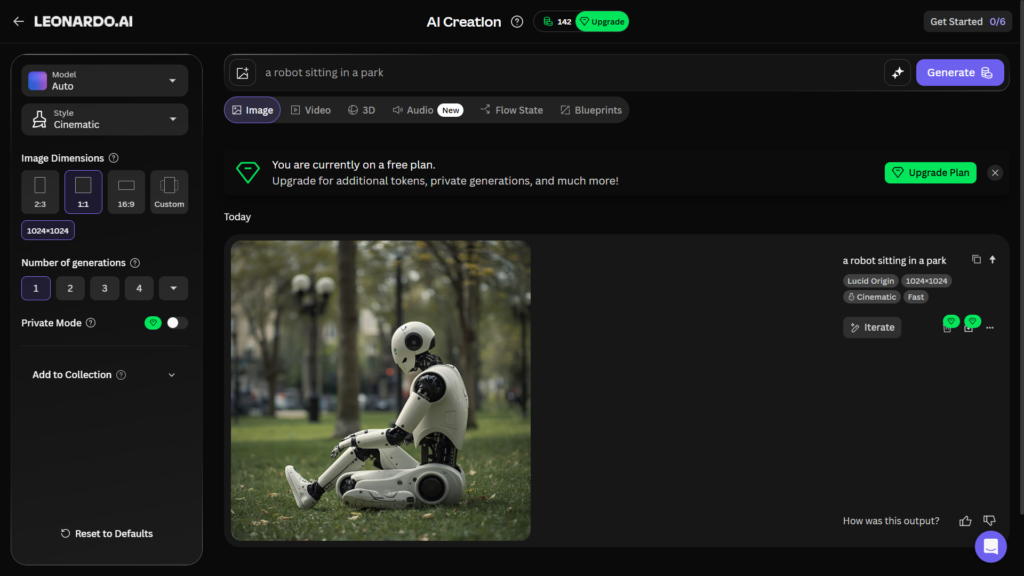
Task: Open the Model Auto dropdown
Action: [104, 80]
